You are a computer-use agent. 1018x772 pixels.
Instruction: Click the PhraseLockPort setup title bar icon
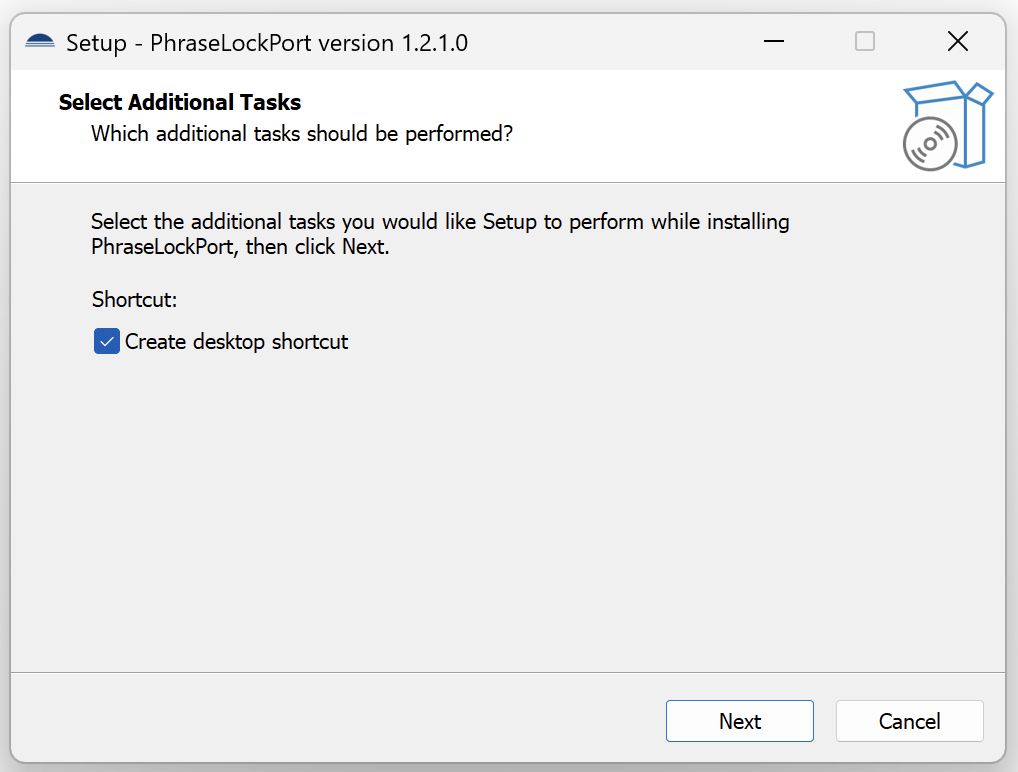40,42
